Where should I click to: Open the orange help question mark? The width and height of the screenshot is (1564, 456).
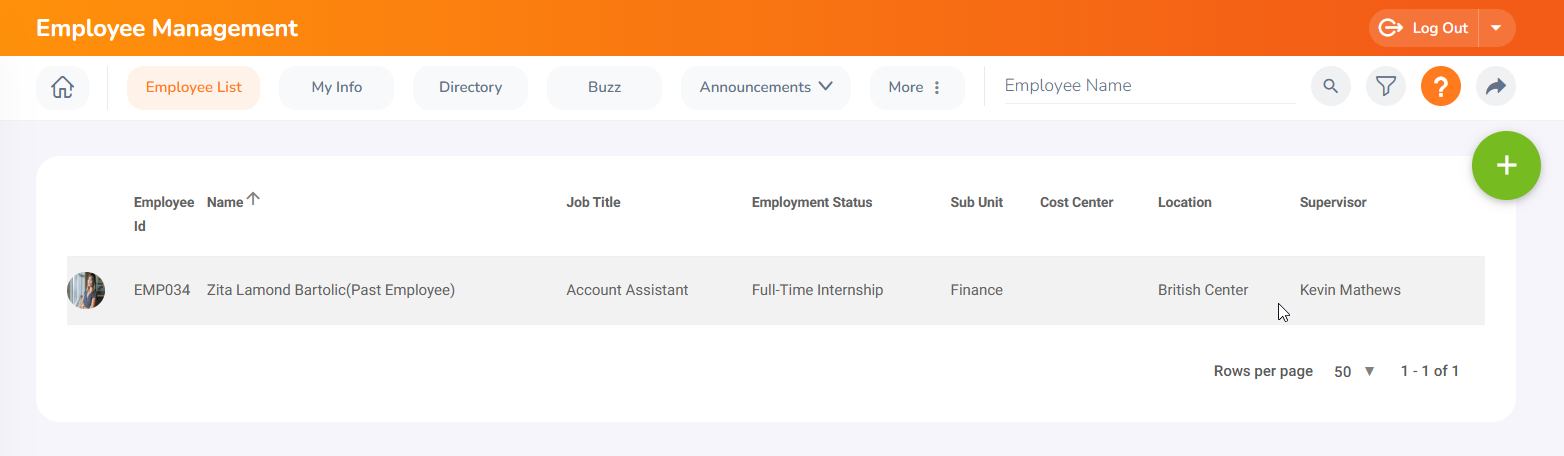click(x=1440, y=87)
